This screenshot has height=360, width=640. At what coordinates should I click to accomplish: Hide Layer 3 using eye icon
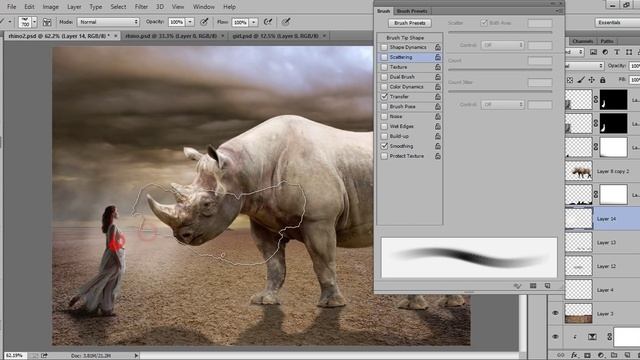click(x=555, y=313)
